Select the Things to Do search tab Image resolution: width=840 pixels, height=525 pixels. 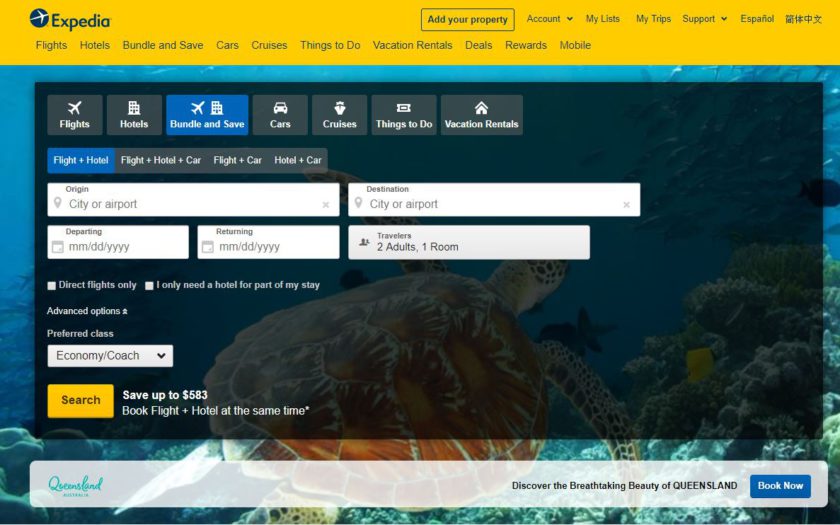404,115
